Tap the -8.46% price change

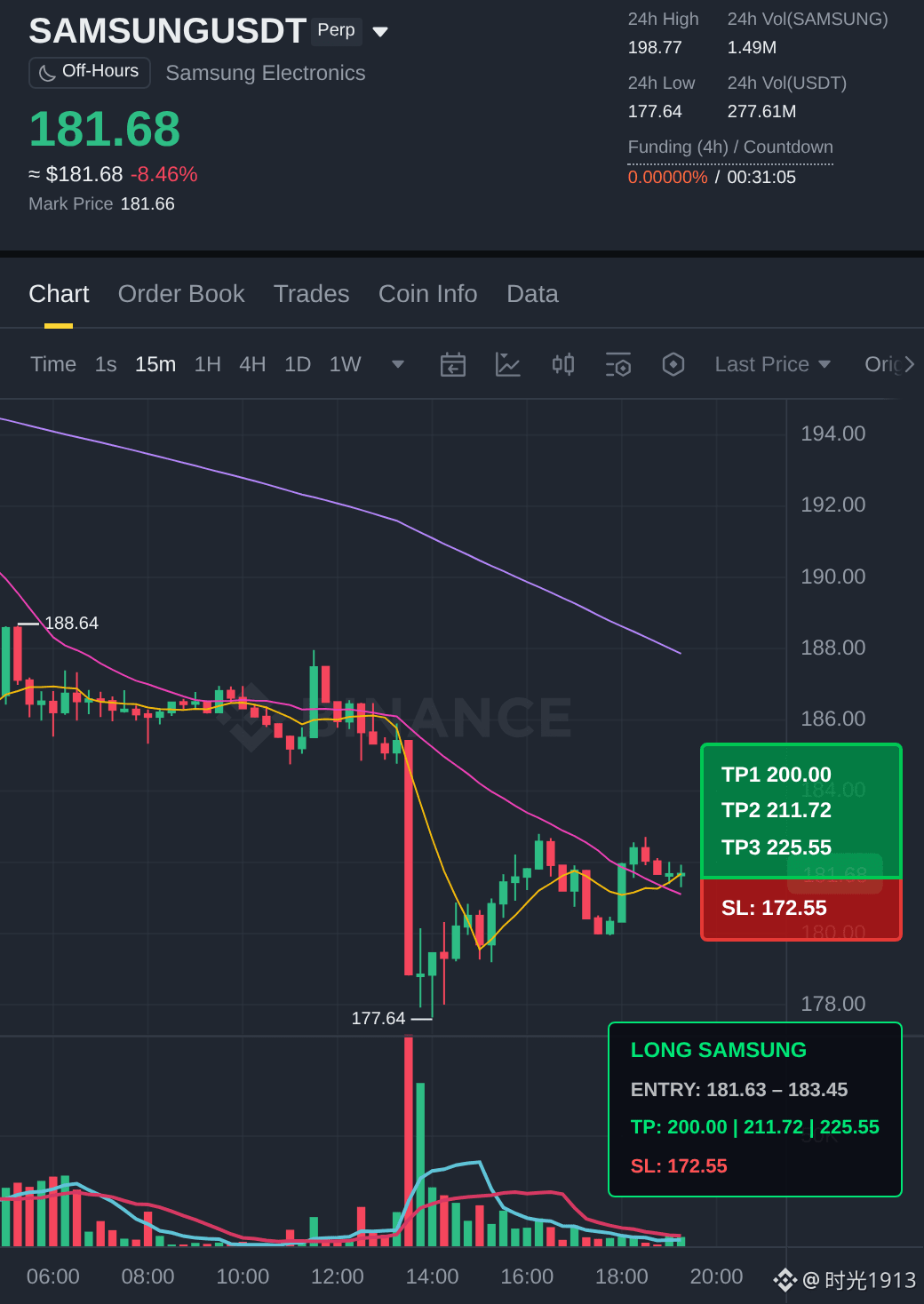coord(164,174)
